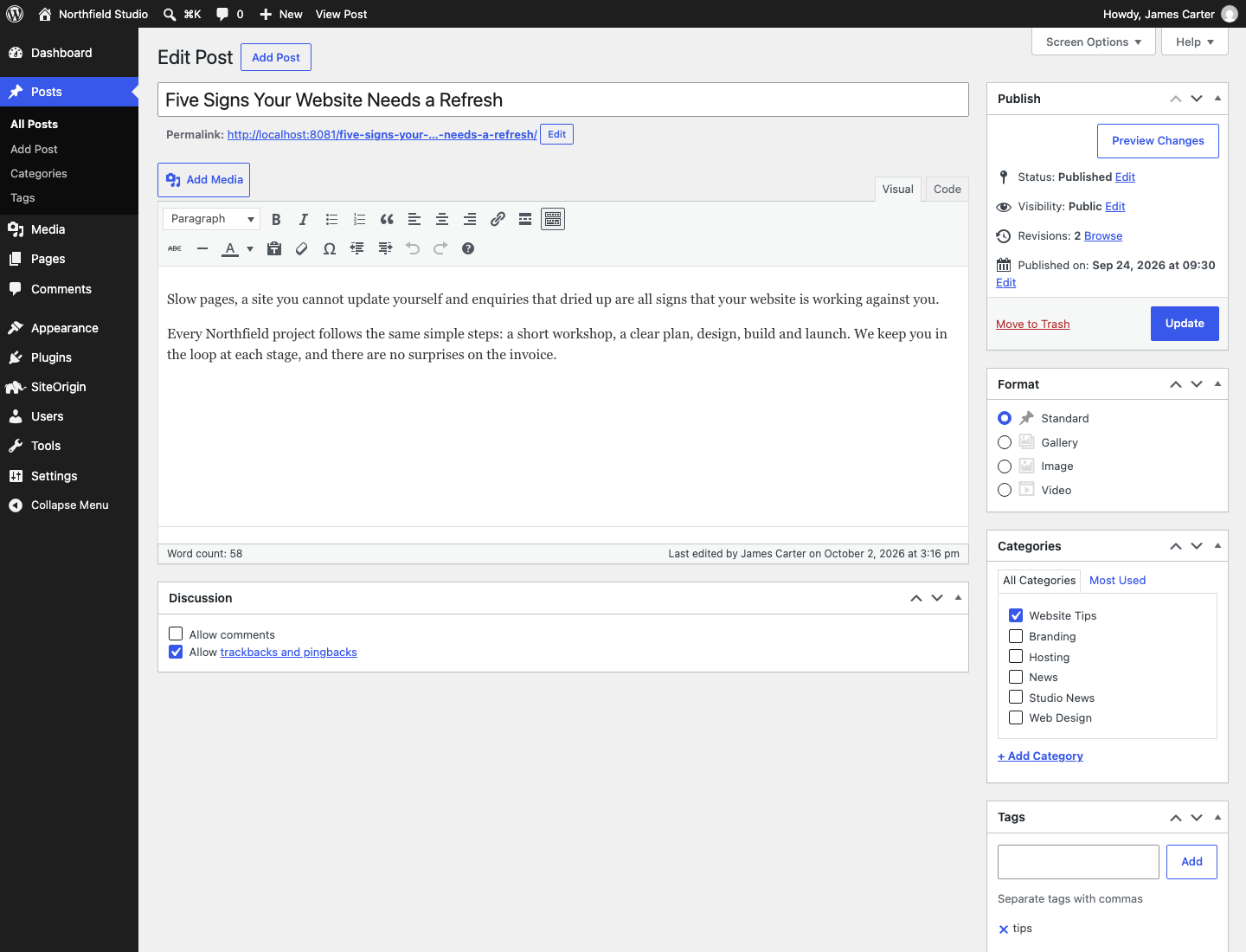Open keyboard shortcuts help icon
This screenshot has height=952, width=1246.
pyautogui.click(x=468, y=248)
